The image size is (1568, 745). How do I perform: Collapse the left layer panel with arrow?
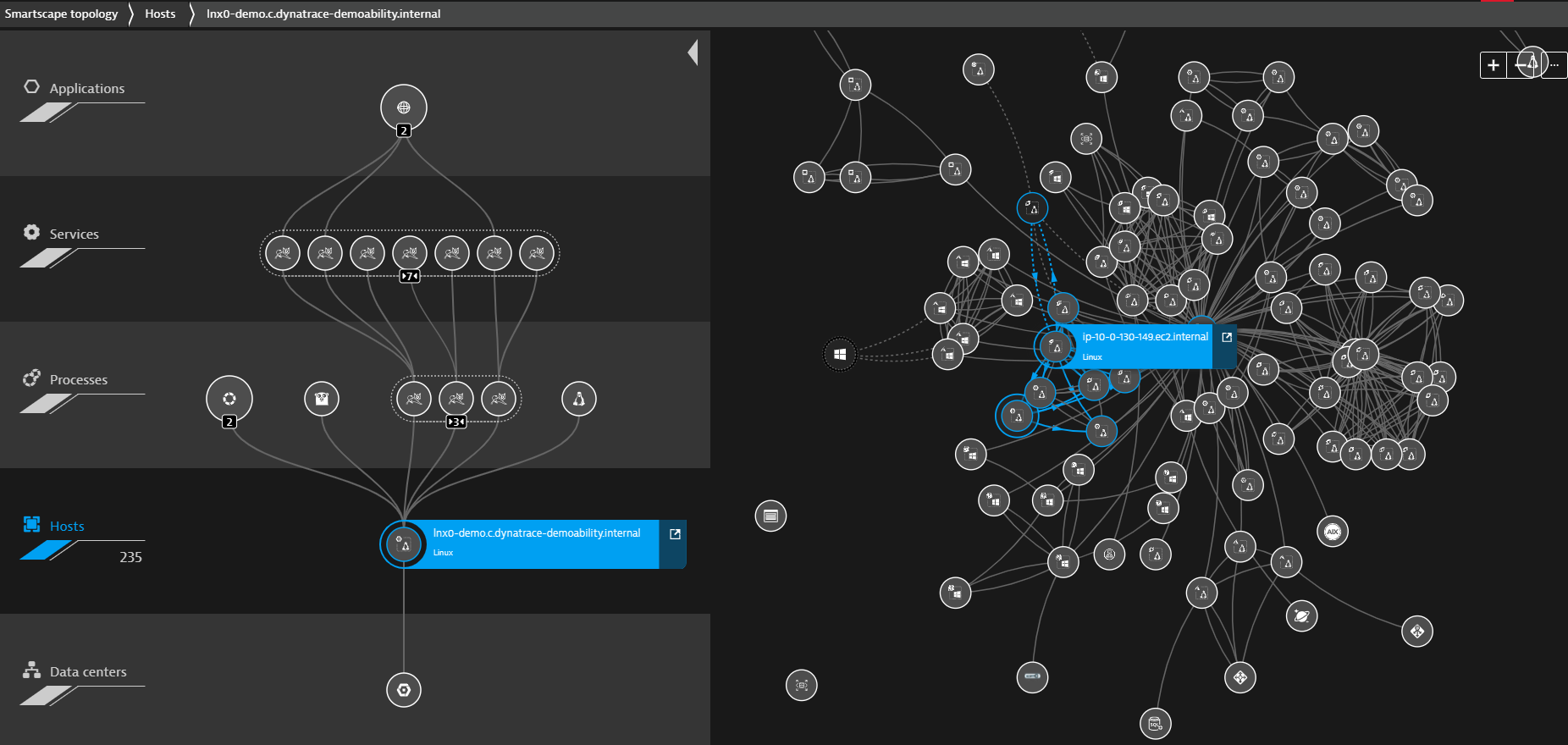(693, 52)
